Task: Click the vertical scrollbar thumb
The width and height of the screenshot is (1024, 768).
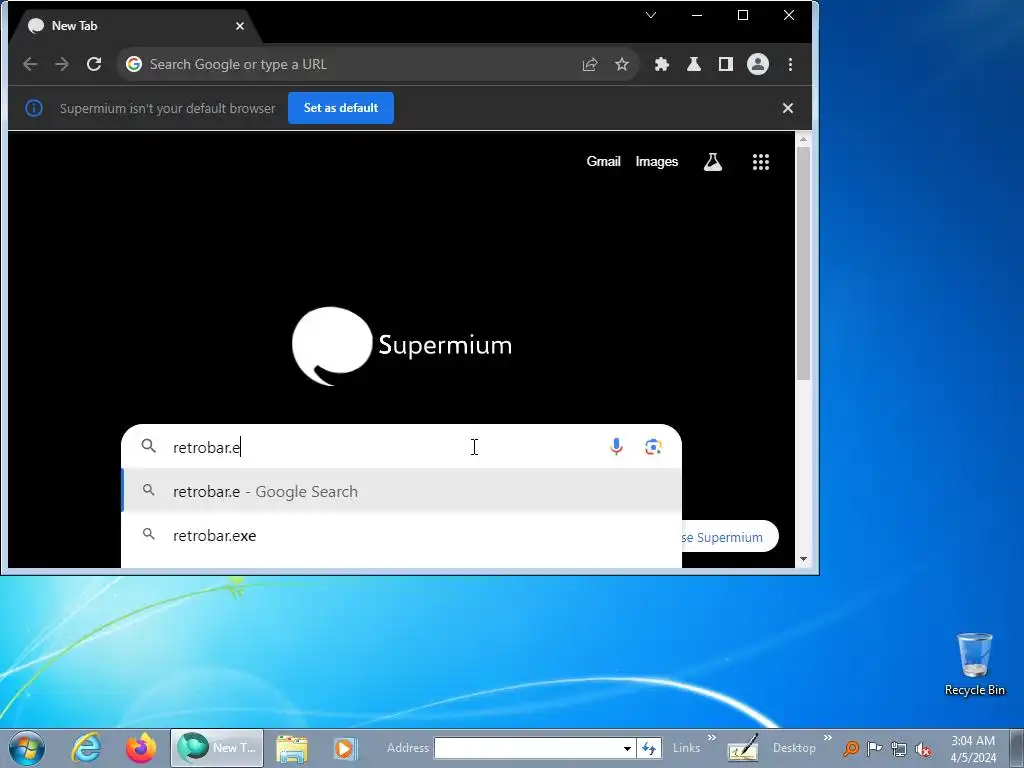Action: (803, 263)
